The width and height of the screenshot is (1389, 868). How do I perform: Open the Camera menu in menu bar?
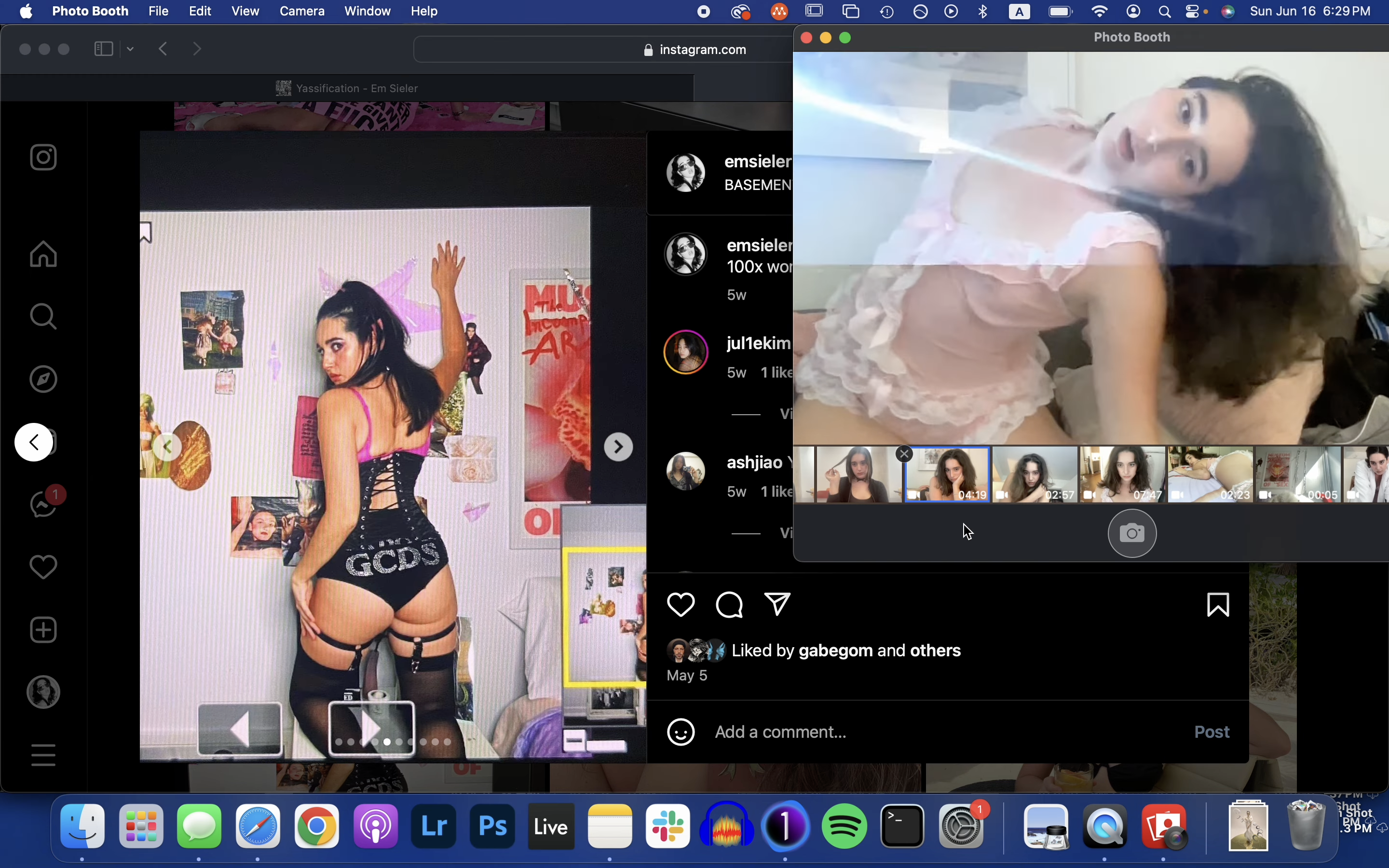[302, 12]
